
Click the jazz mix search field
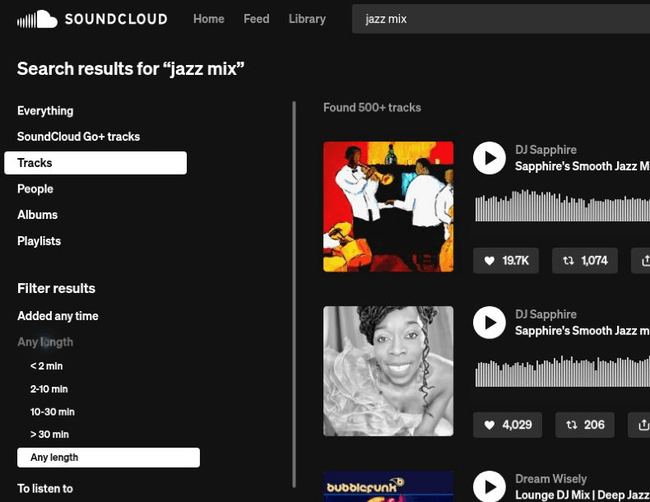pos(501,19)
